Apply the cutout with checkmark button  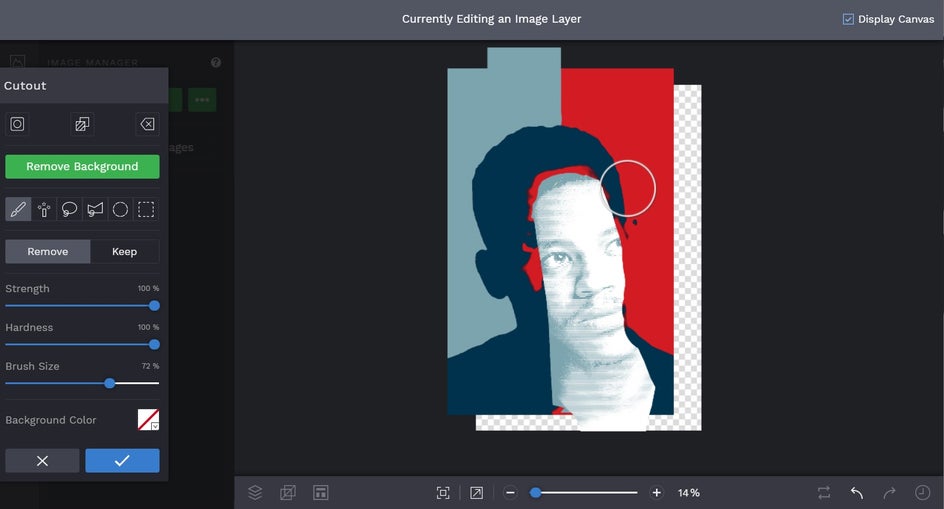(122, 460)
